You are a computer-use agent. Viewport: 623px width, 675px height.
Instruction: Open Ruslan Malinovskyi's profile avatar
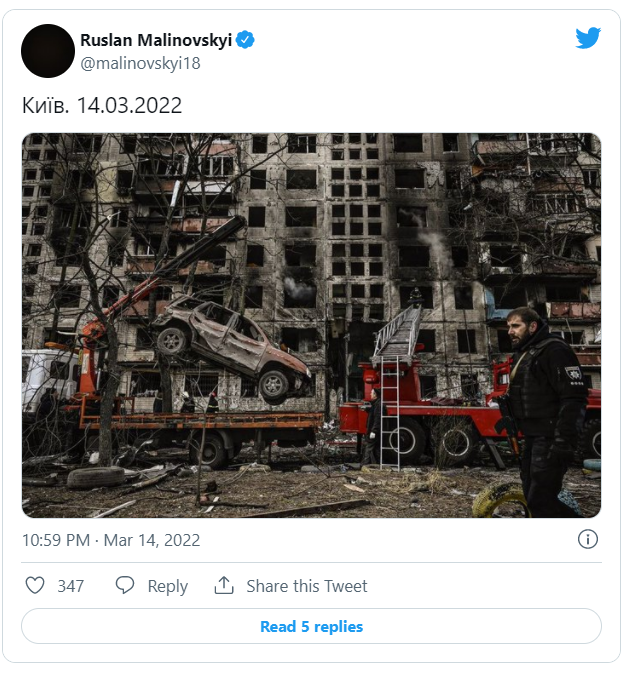coord(48,51)
